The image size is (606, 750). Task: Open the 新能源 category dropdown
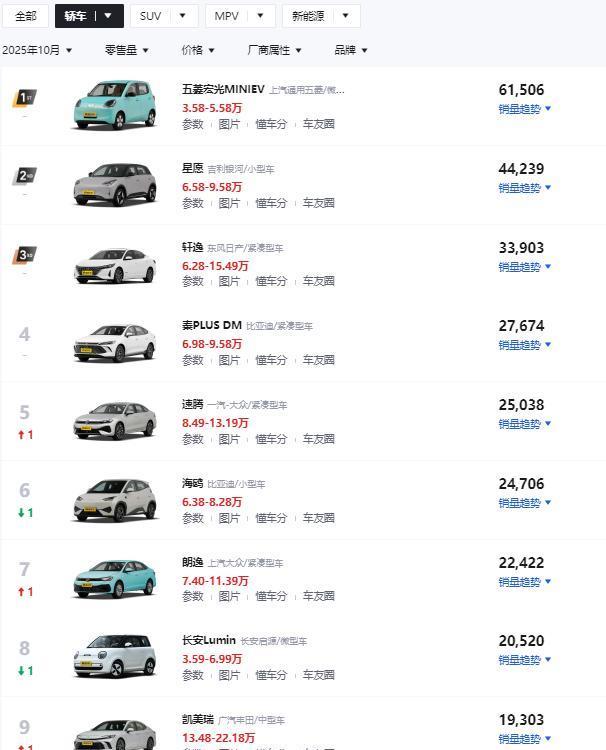tap(320, 16)
